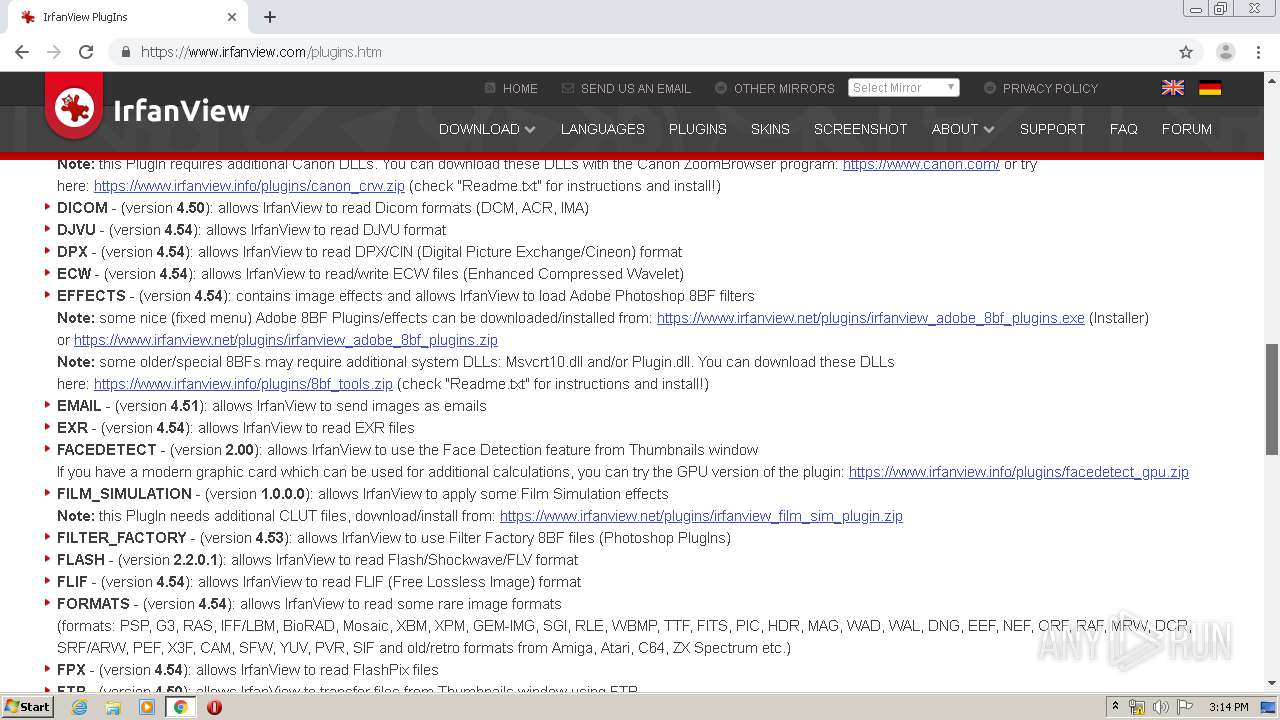The width and height of the screenshot is (1280, 720).
Task: Click the red Opera taskbar icon
Action: coord(214,707)
